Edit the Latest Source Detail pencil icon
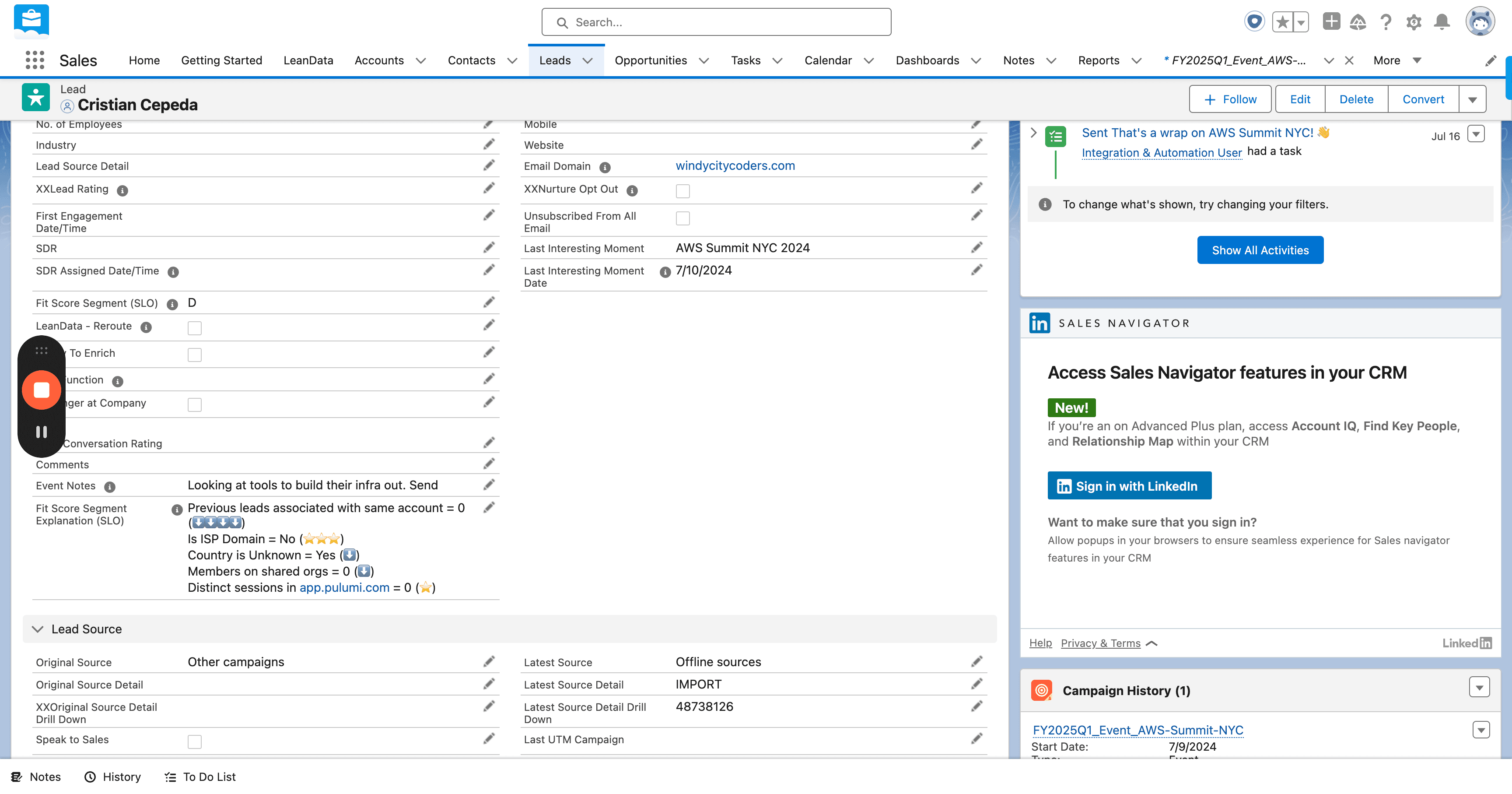 click(x=976, y=684)
